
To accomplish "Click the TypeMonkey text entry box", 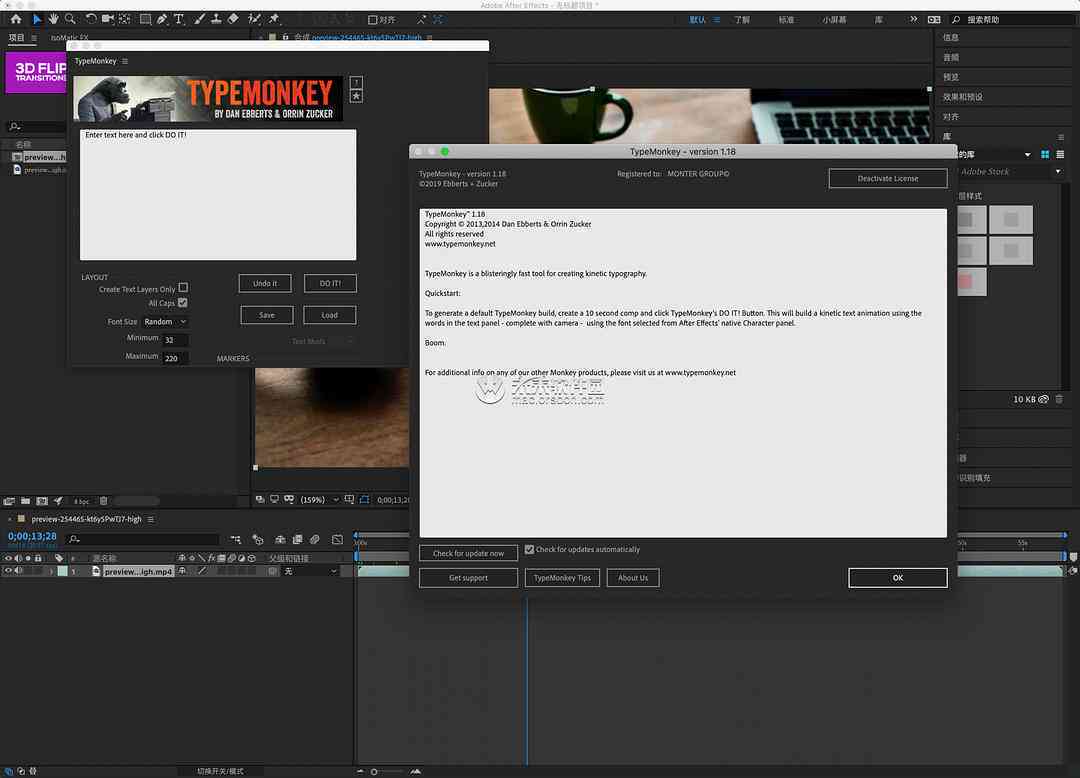I will click(218, 195).
